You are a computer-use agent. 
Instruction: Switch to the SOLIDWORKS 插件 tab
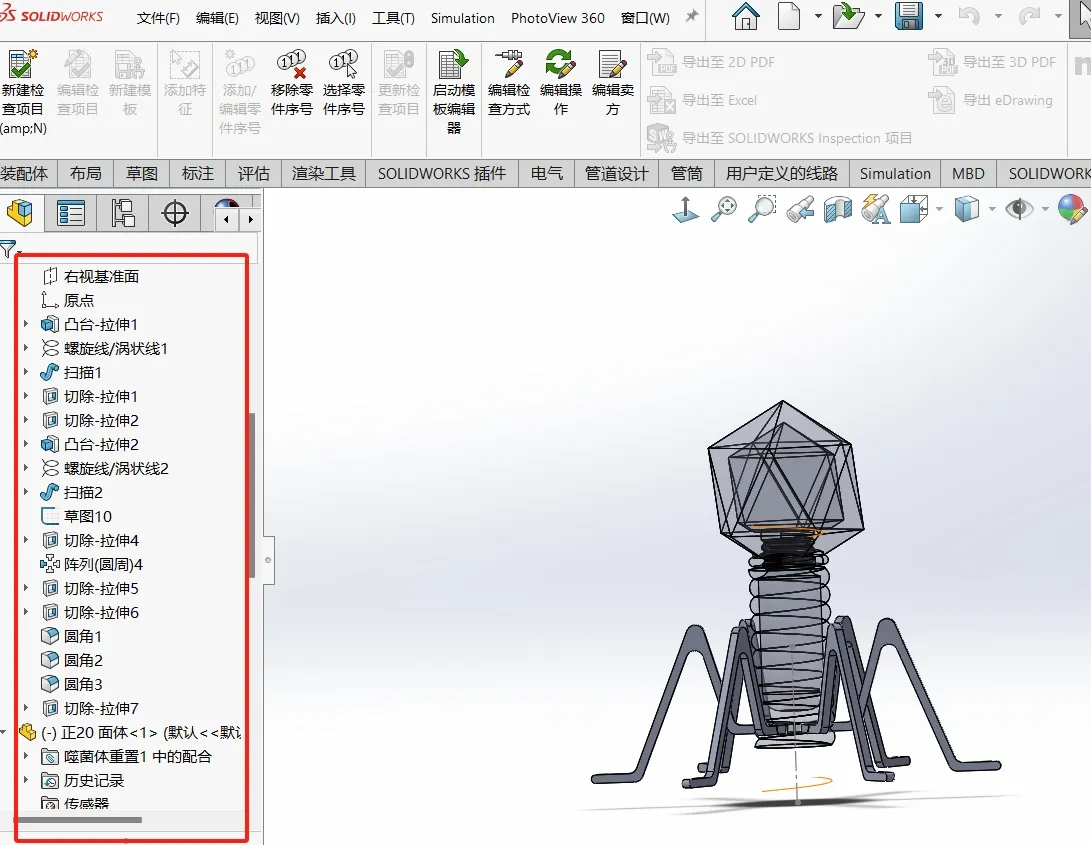(x=442, y=173)
